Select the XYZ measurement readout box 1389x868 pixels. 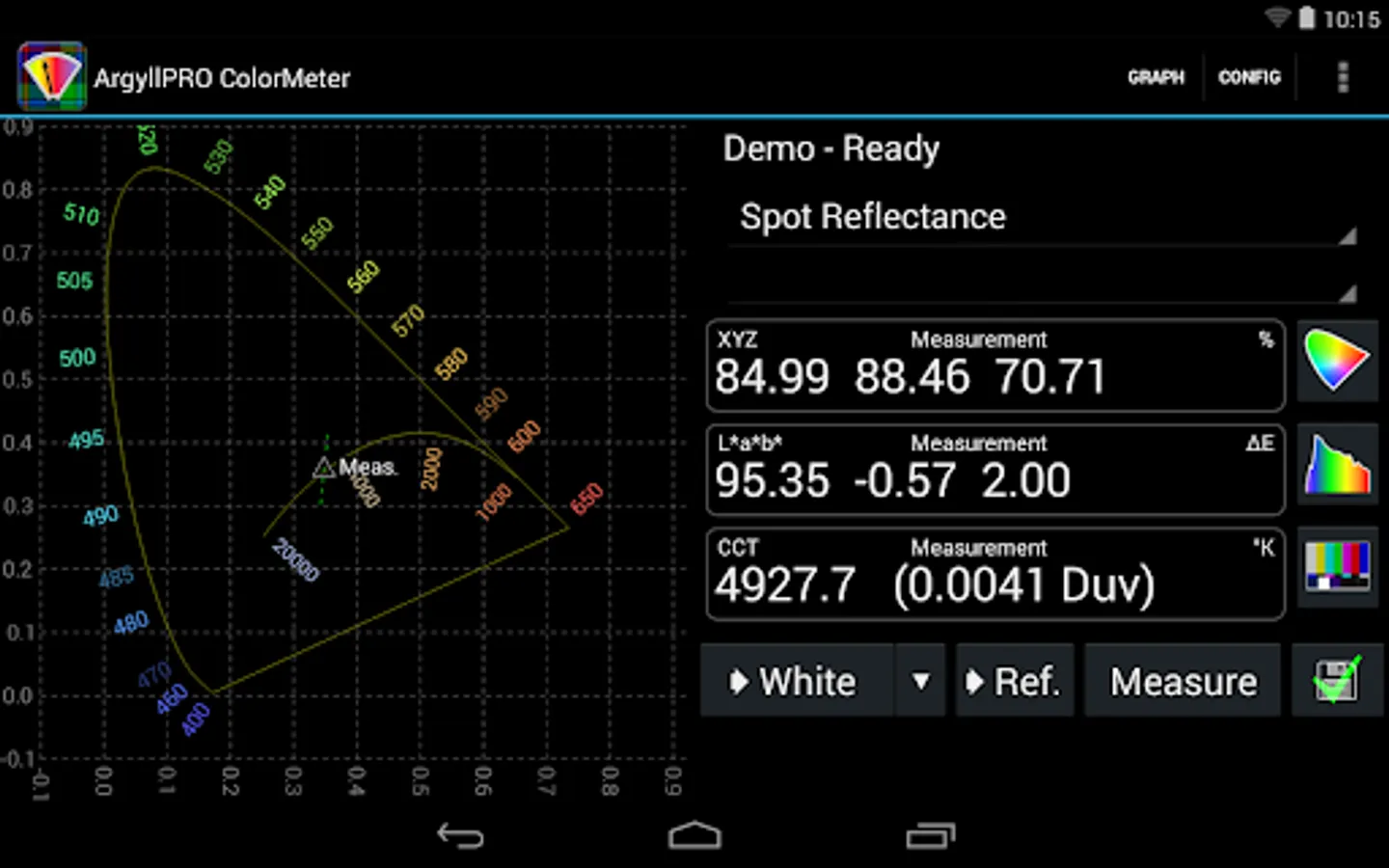tap(995, 366)
